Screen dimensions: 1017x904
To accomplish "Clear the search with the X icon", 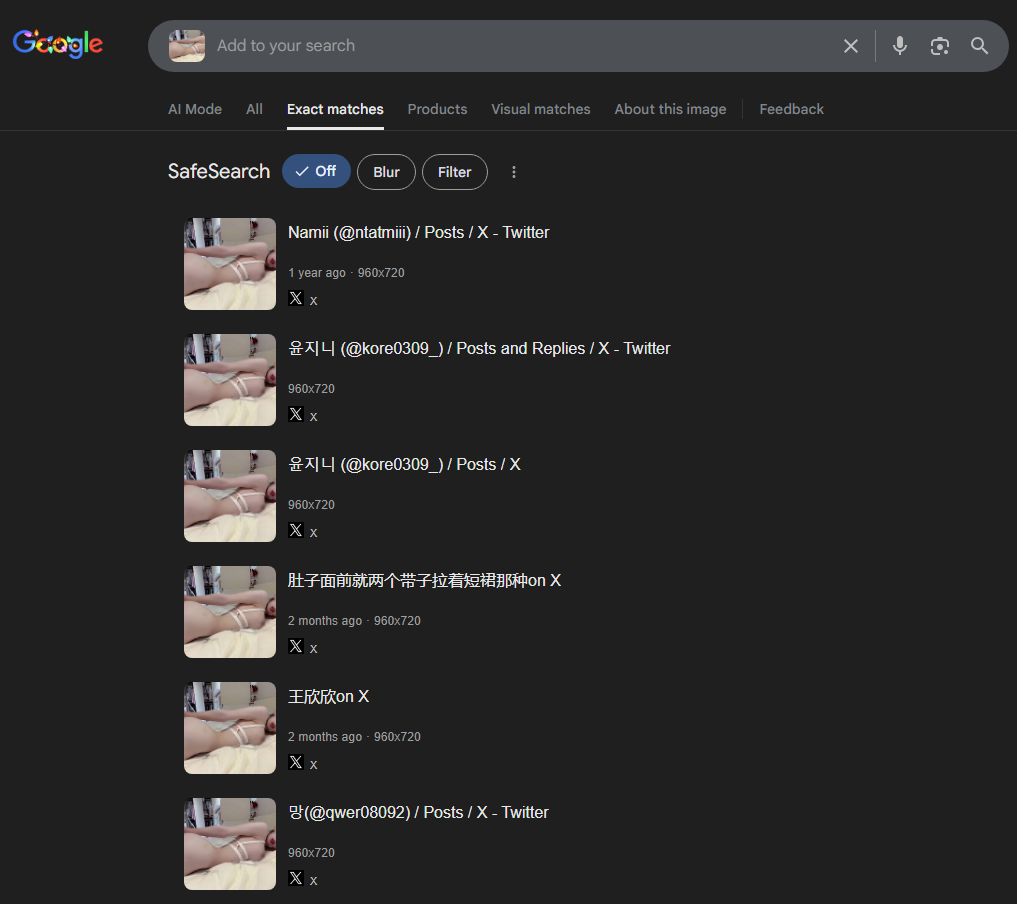I will point(850,46).
